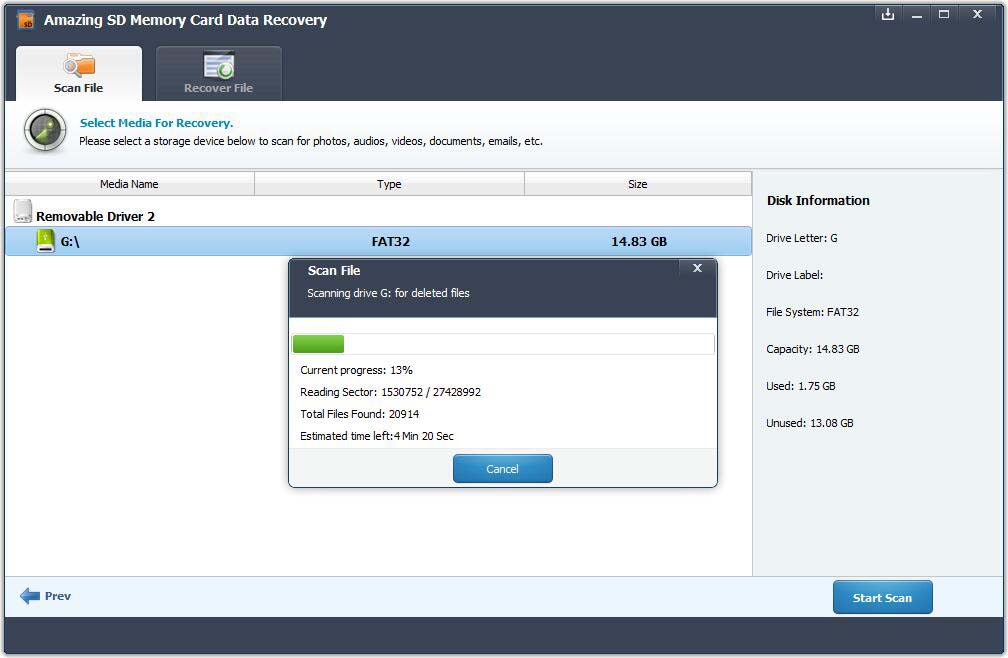Click the Scan File dialog title
1008x658 pixels.
click(334, 271)
